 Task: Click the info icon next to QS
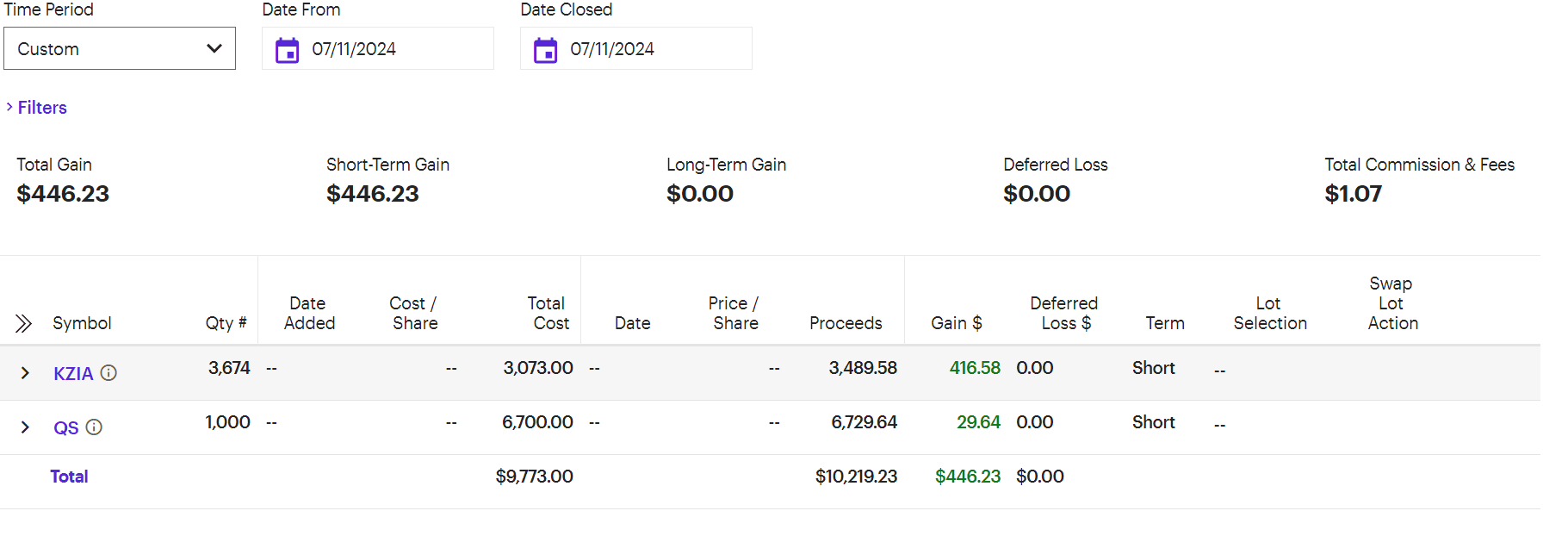click(x=94, y=427)
